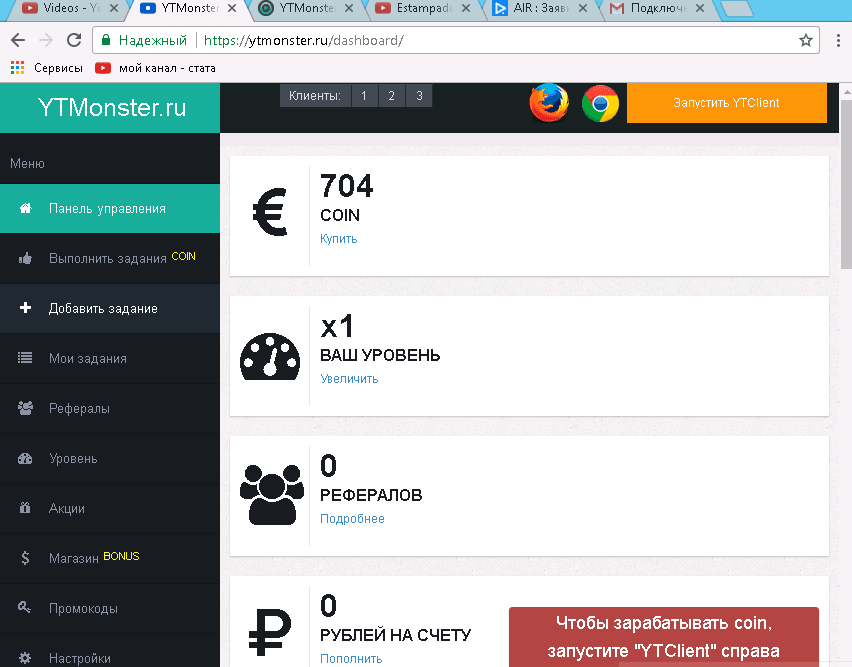The image size is (852, 667).
Task: Open Акции menu item
Action: [x=110, y=508]
